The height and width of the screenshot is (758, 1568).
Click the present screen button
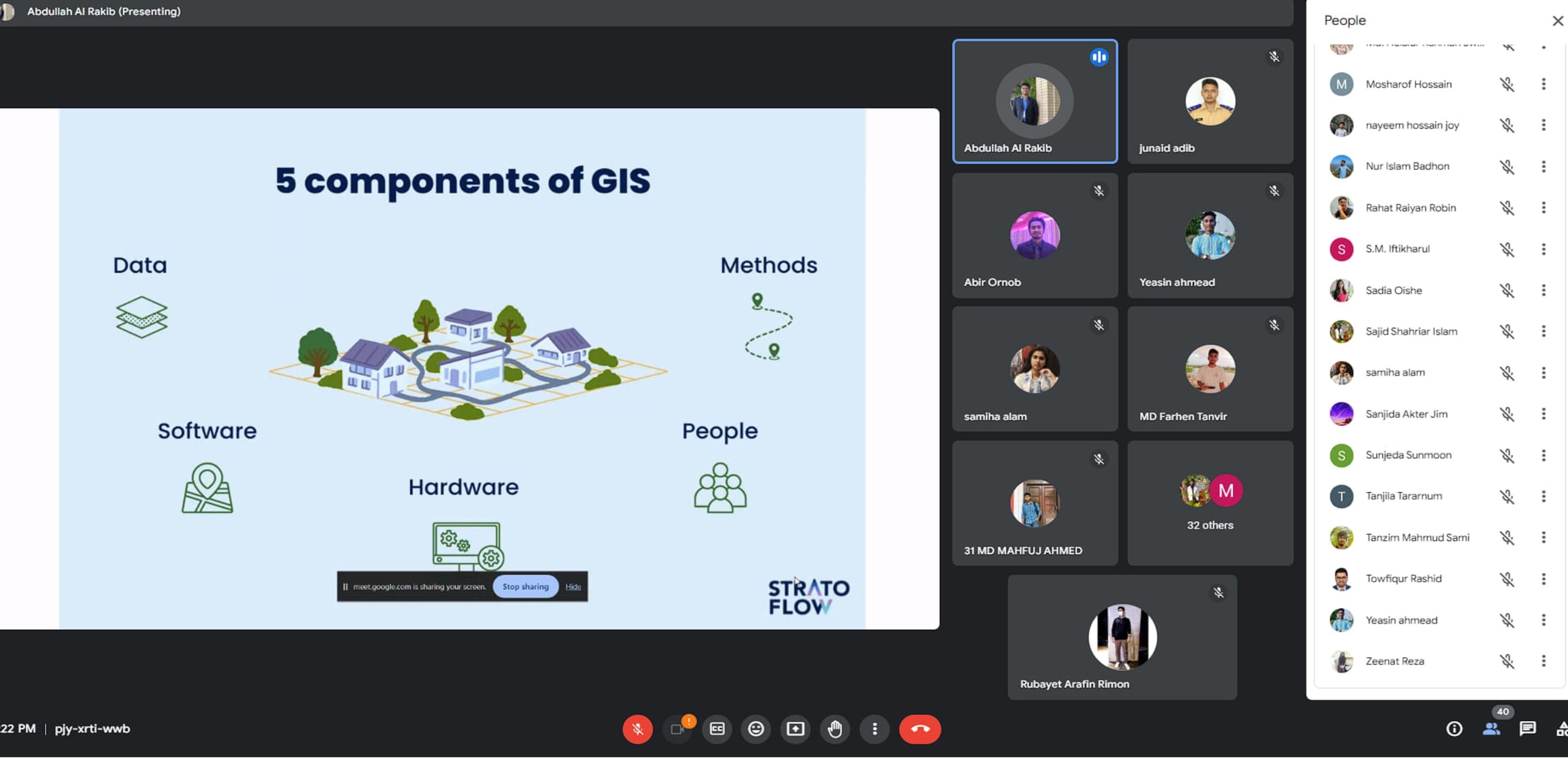tap(796, 729)
